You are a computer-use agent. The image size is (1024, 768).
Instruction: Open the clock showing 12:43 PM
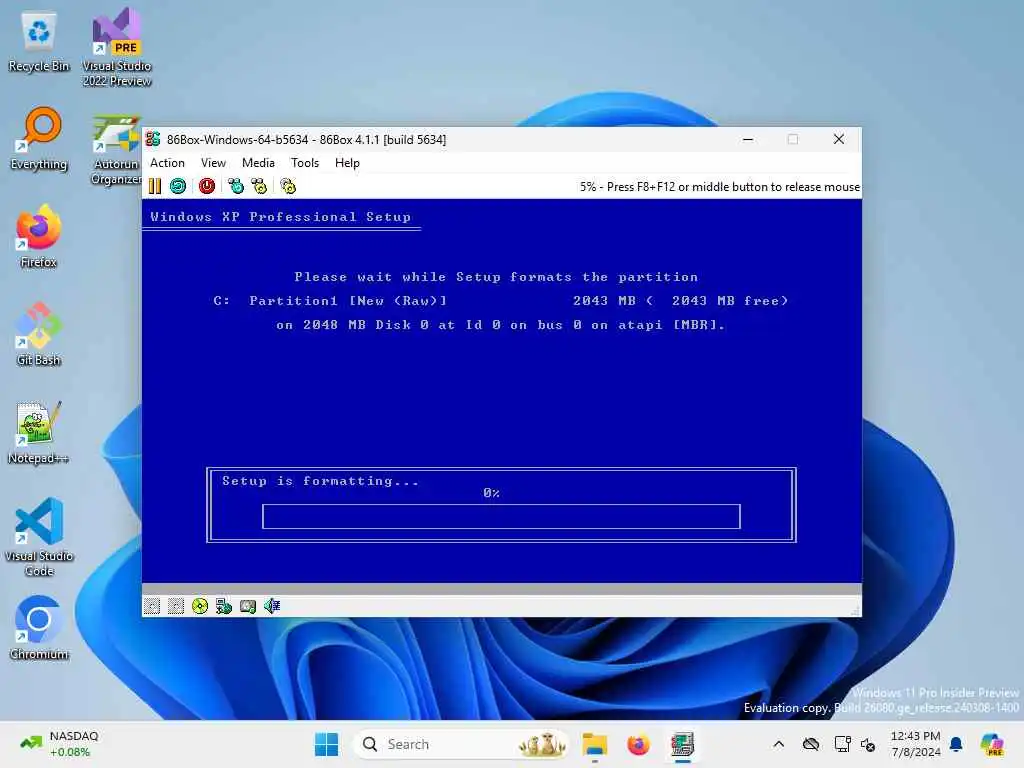coord(916,744)
